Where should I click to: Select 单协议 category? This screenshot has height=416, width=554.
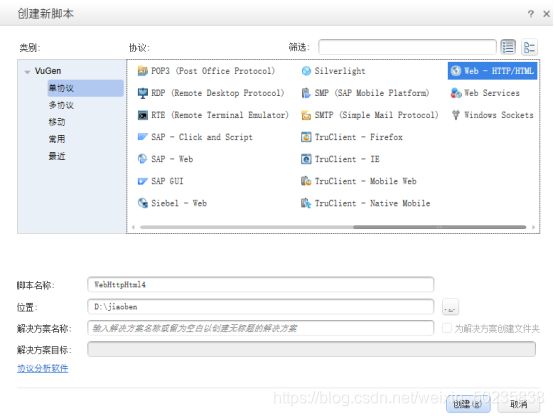coord(86,88)
